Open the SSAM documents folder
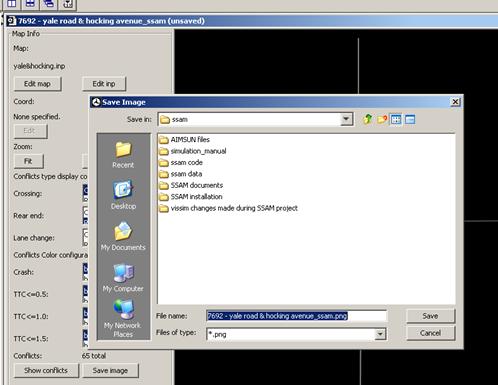This screenshot has width=498, height=385. (x=191, y=185)
